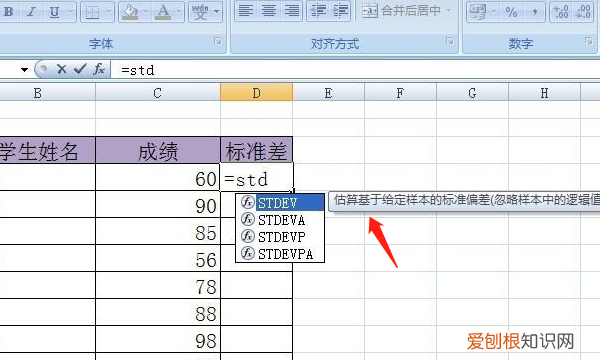Apply comma style
Viewport: 600px width, 360px height.
[535, 12]
